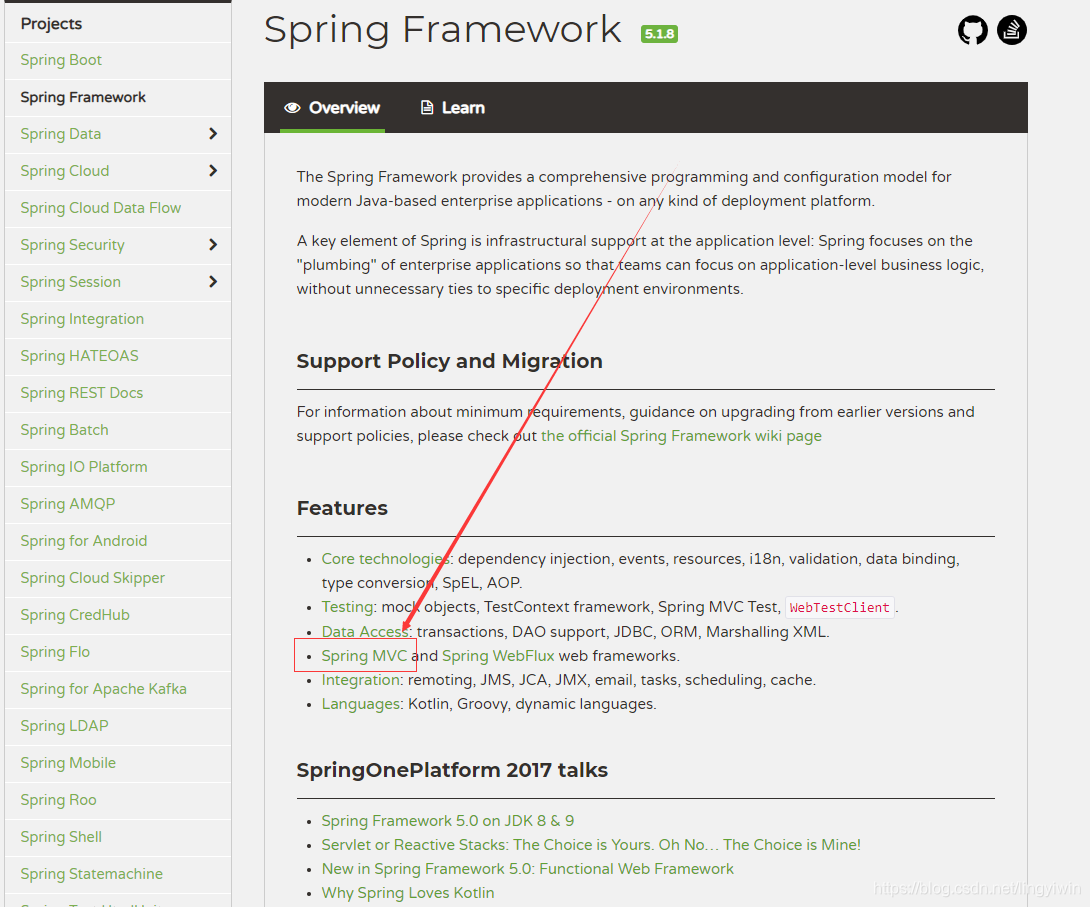This screenshot has width=1090, height=907.
Task: Open the official Spring Framework wiki page
Action: click(681, 436)
